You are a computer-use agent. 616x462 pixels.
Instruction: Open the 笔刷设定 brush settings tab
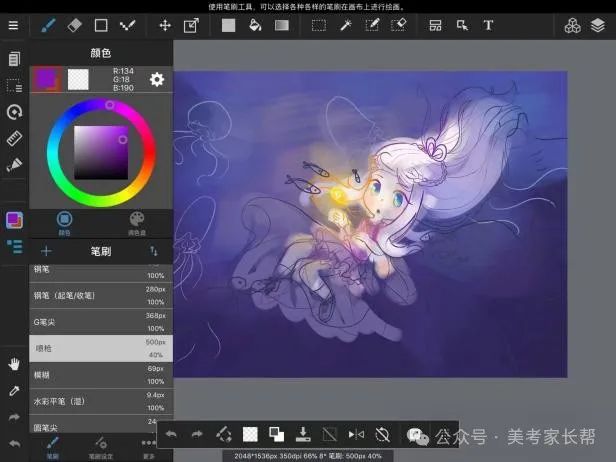100,448
